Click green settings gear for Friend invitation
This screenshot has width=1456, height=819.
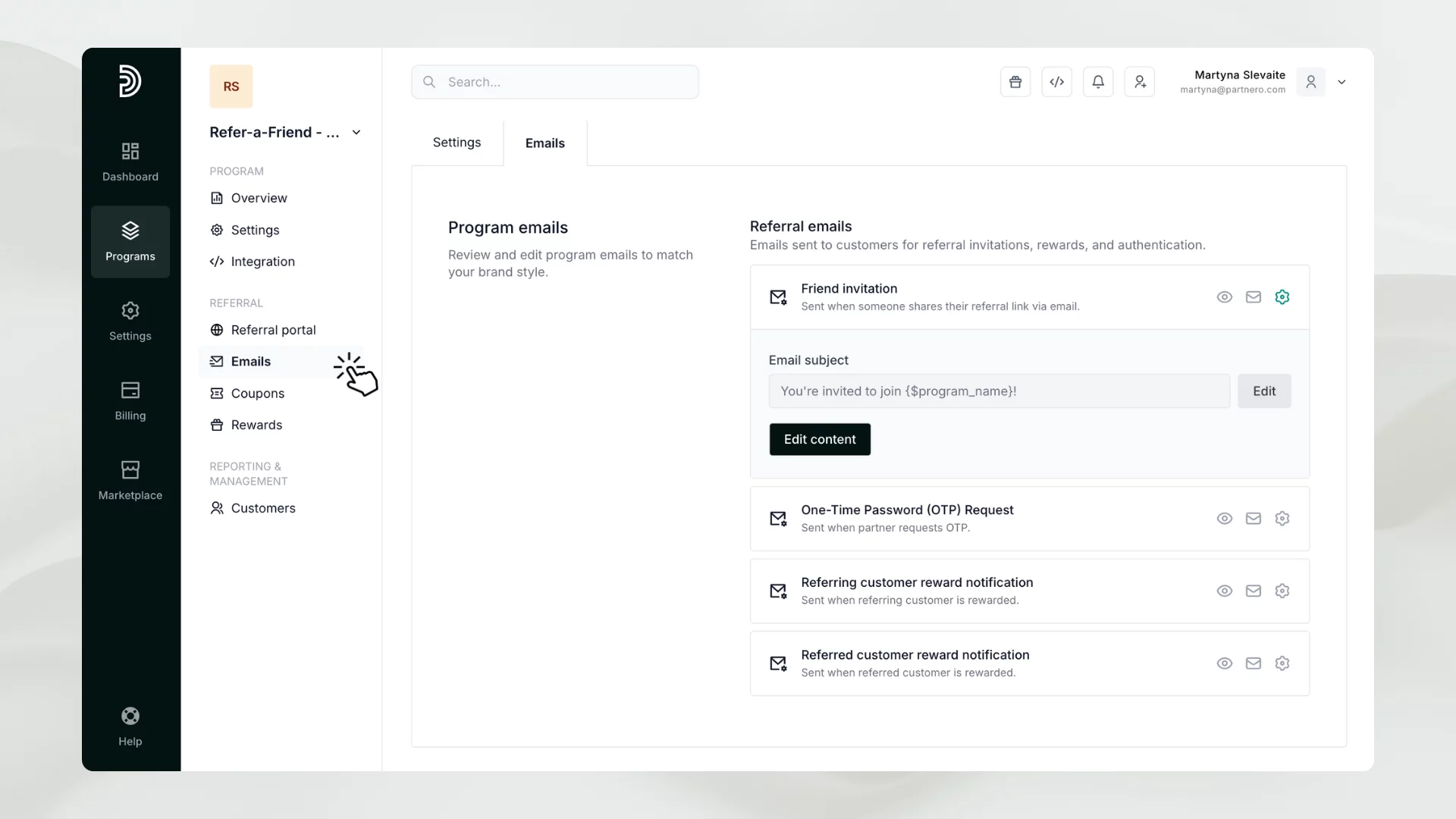pyautogui.click(x=1282, y=297)
